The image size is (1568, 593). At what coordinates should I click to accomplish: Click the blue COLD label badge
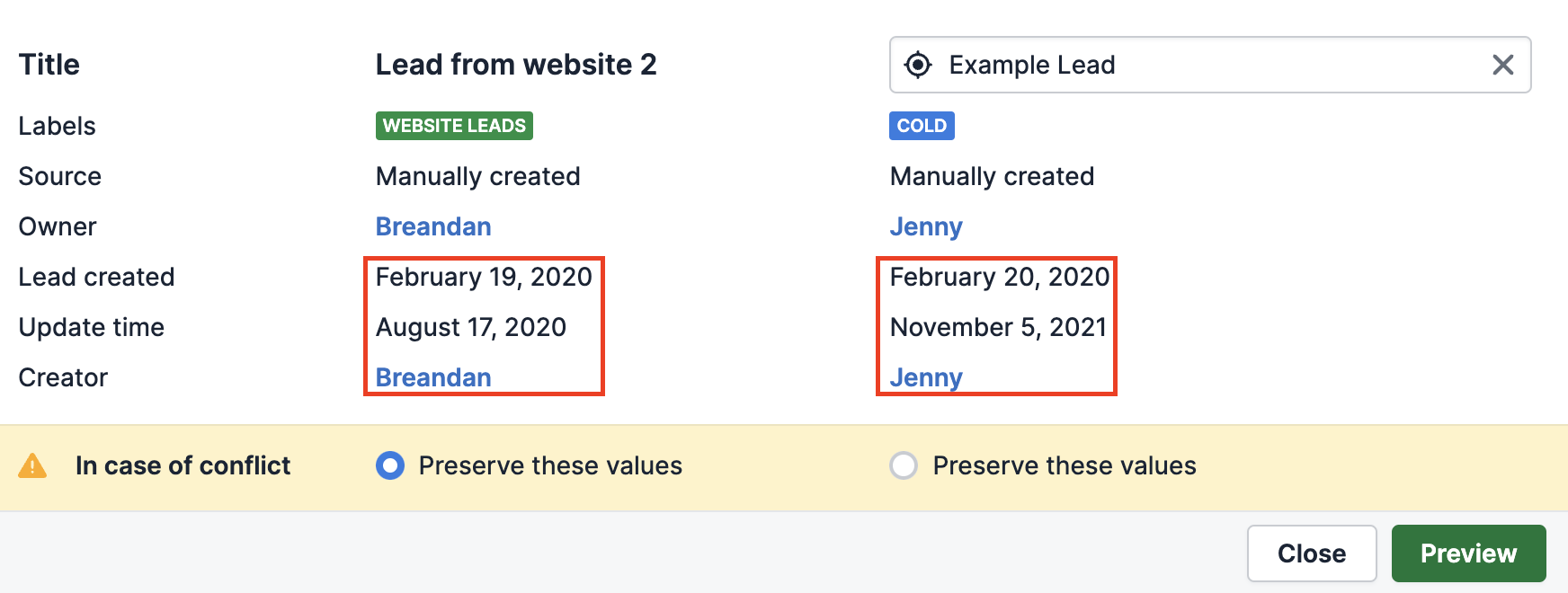click(922, 126)
